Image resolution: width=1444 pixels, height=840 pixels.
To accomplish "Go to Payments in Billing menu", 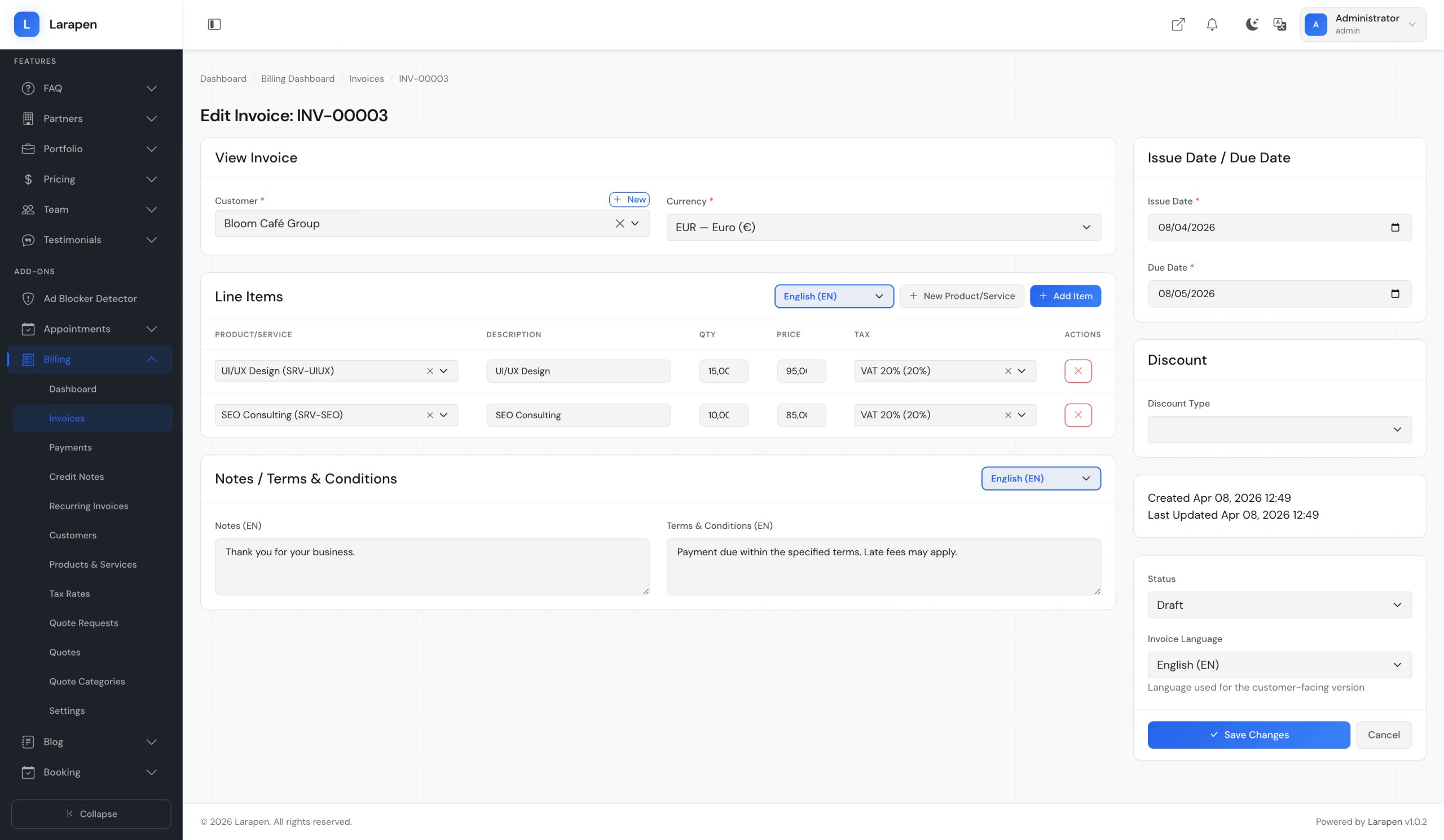I will click(71, 447).
